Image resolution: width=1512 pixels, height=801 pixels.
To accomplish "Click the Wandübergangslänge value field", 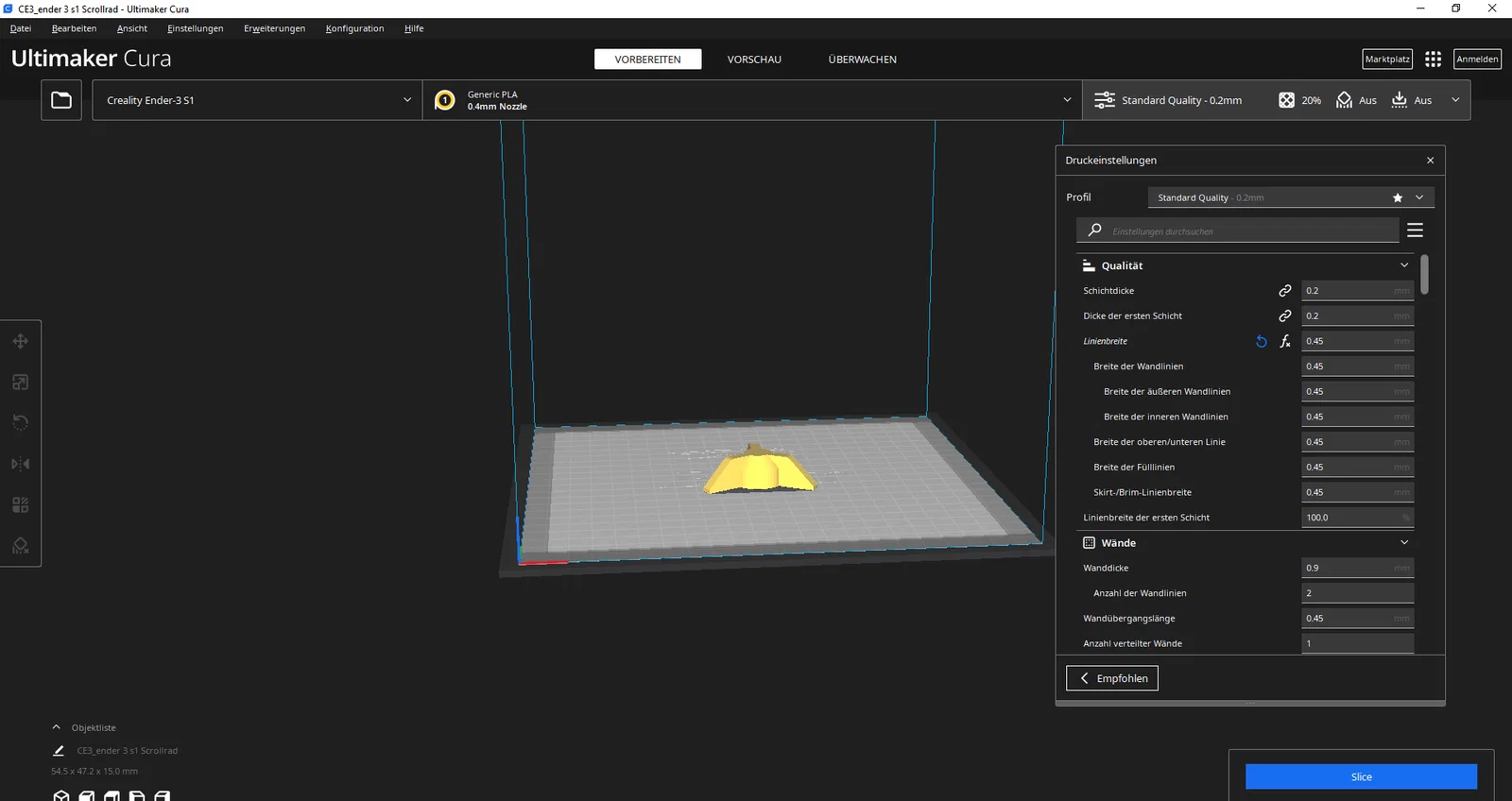I will [x=1358, y=619].
